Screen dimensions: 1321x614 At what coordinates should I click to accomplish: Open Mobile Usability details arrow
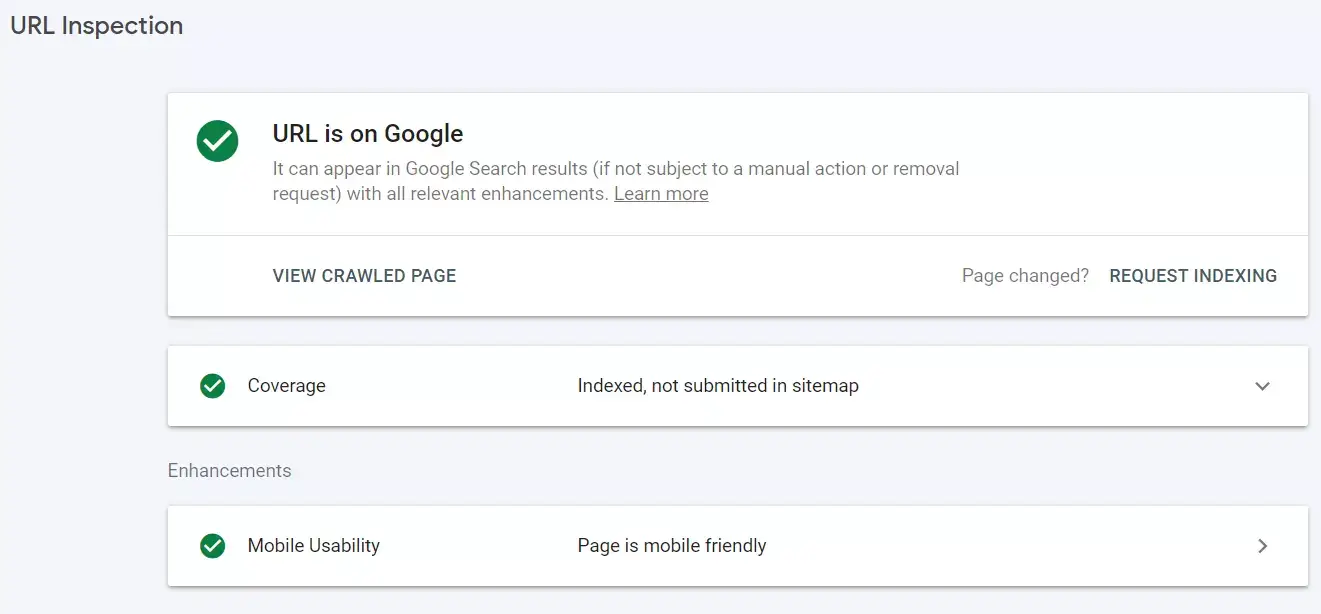[1262, 546]
